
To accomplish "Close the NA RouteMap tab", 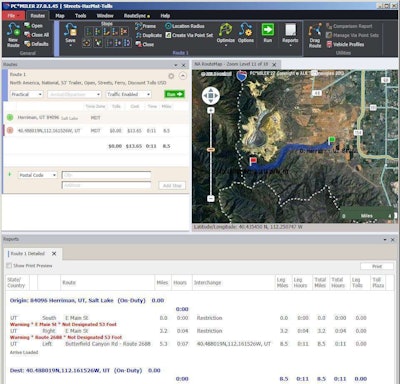I will (x=274, y=64).
